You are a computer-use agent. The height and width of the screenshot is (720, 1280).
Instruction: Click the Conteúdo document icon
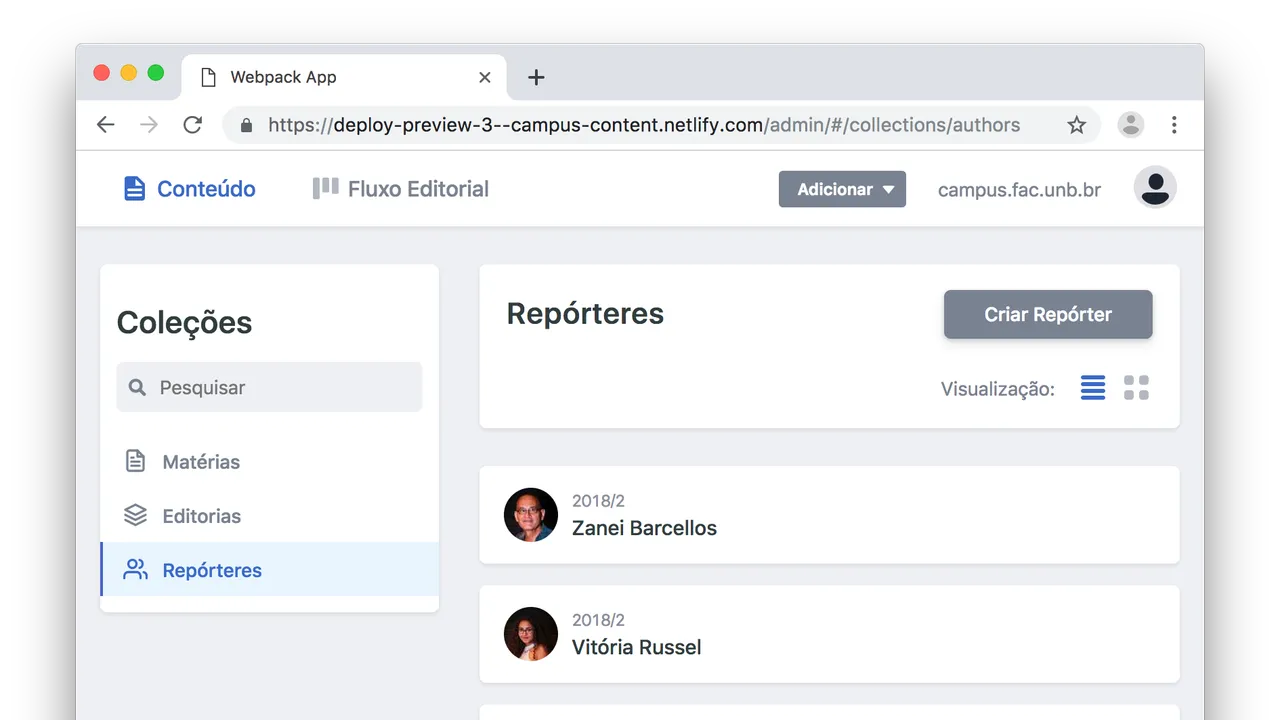tap(134, 188)
